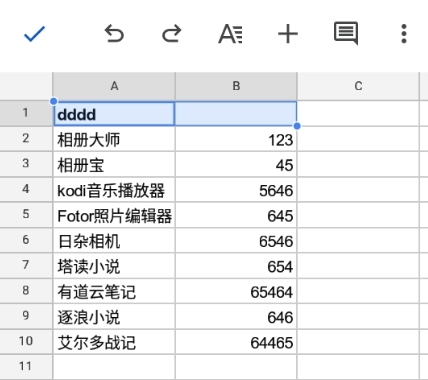428x380 pixels.
Task: Select cell with value 645
Action: click(236, 215)
